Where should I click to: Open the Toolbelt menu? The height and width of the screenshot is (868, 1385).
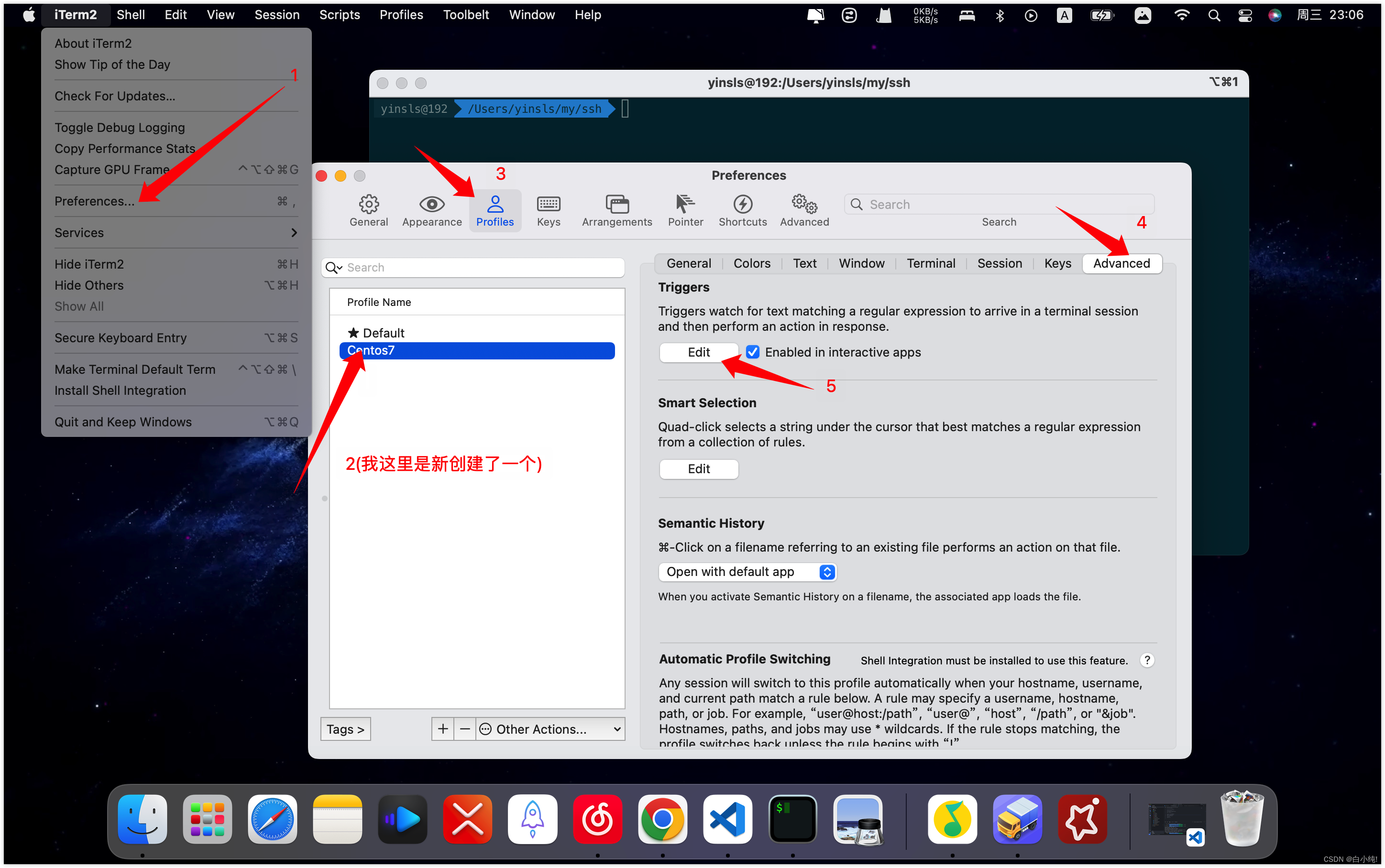(466, 15)
